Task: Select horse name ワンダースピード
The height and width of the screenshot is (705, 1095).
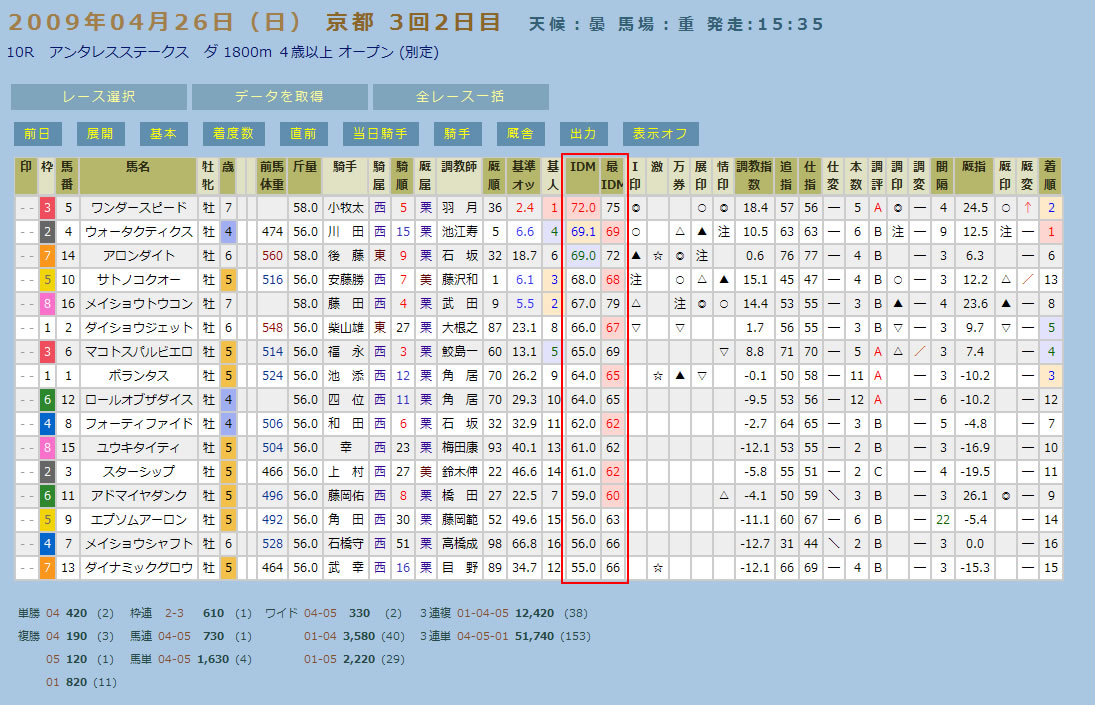Action: pyautogui.click(x=138, y=208)
